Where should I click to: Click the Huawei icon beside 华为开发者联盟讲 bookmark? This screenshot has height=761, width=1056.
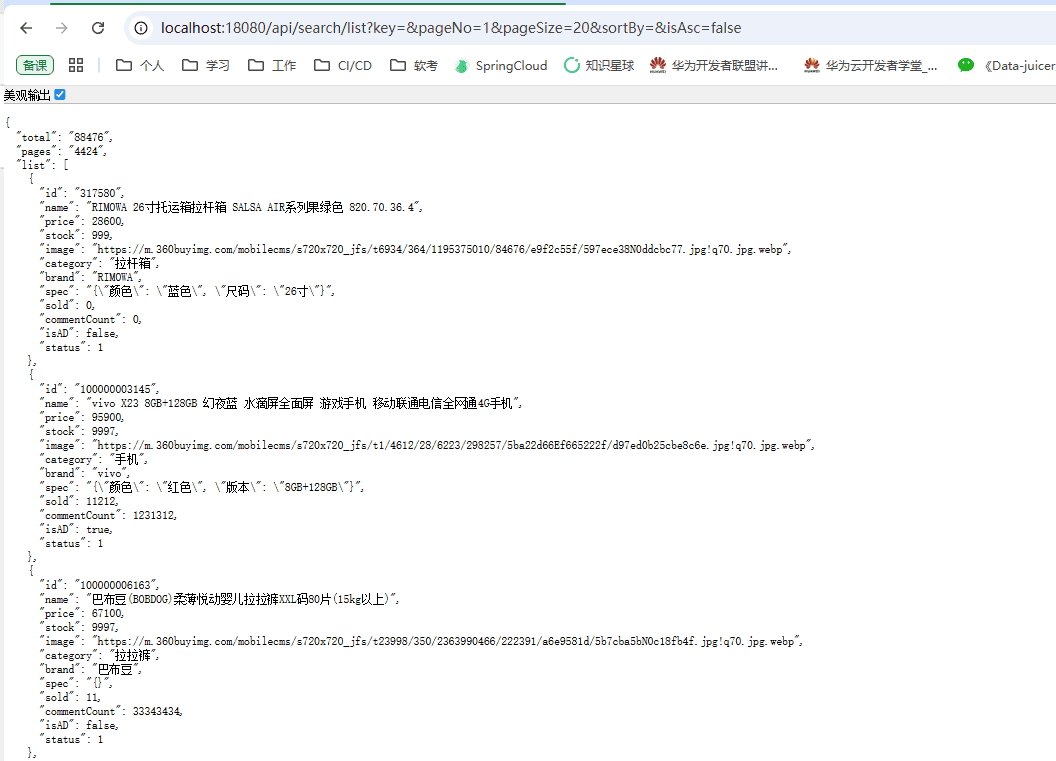tap(657, 65)
